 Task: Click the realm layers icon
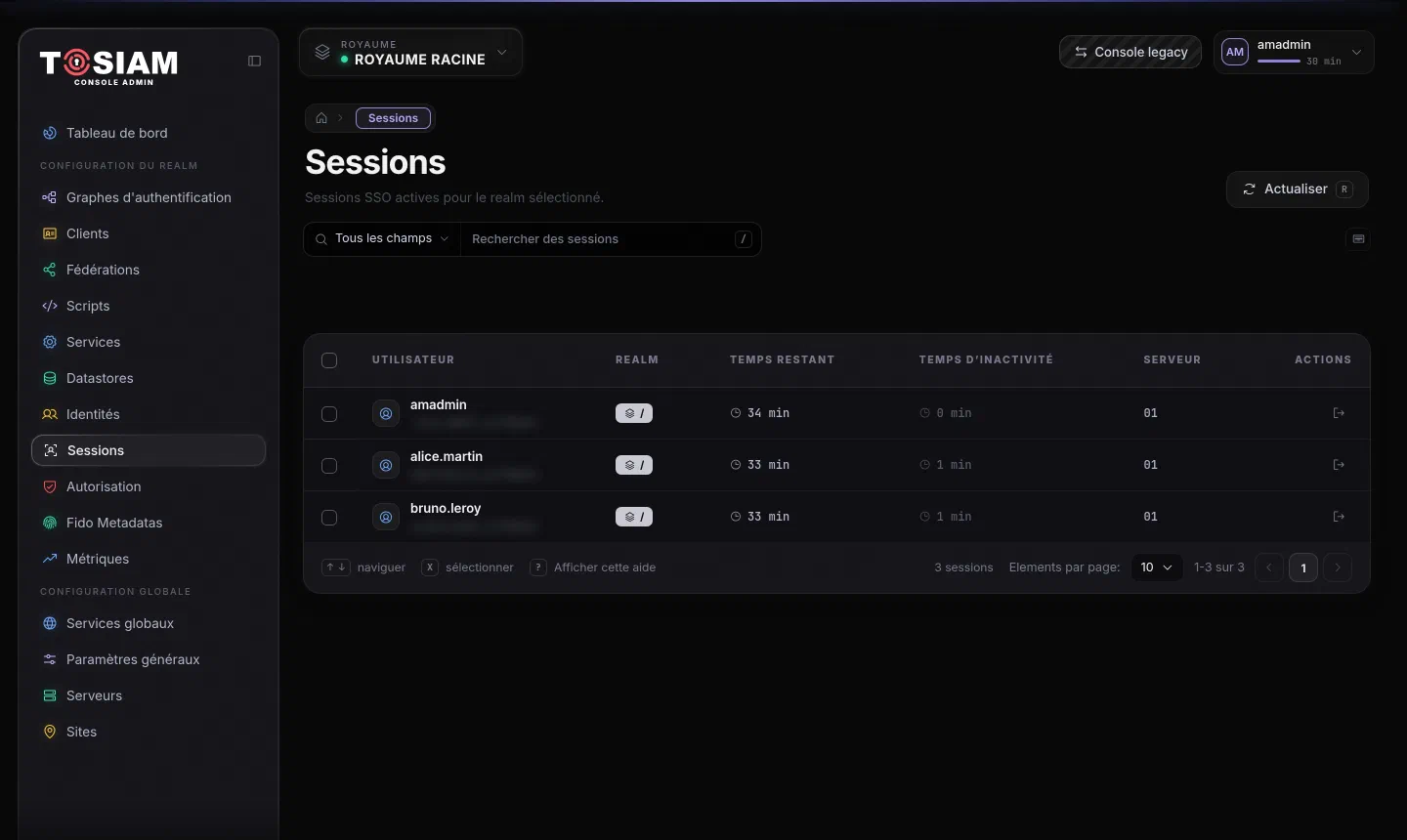click(321, 52)
